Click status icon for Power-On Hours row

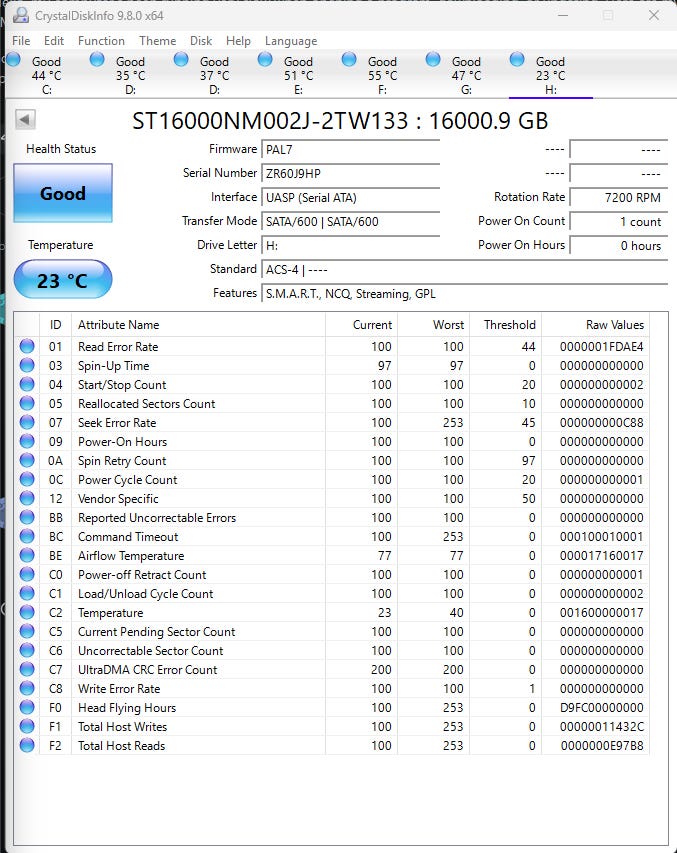click(27, 441)
